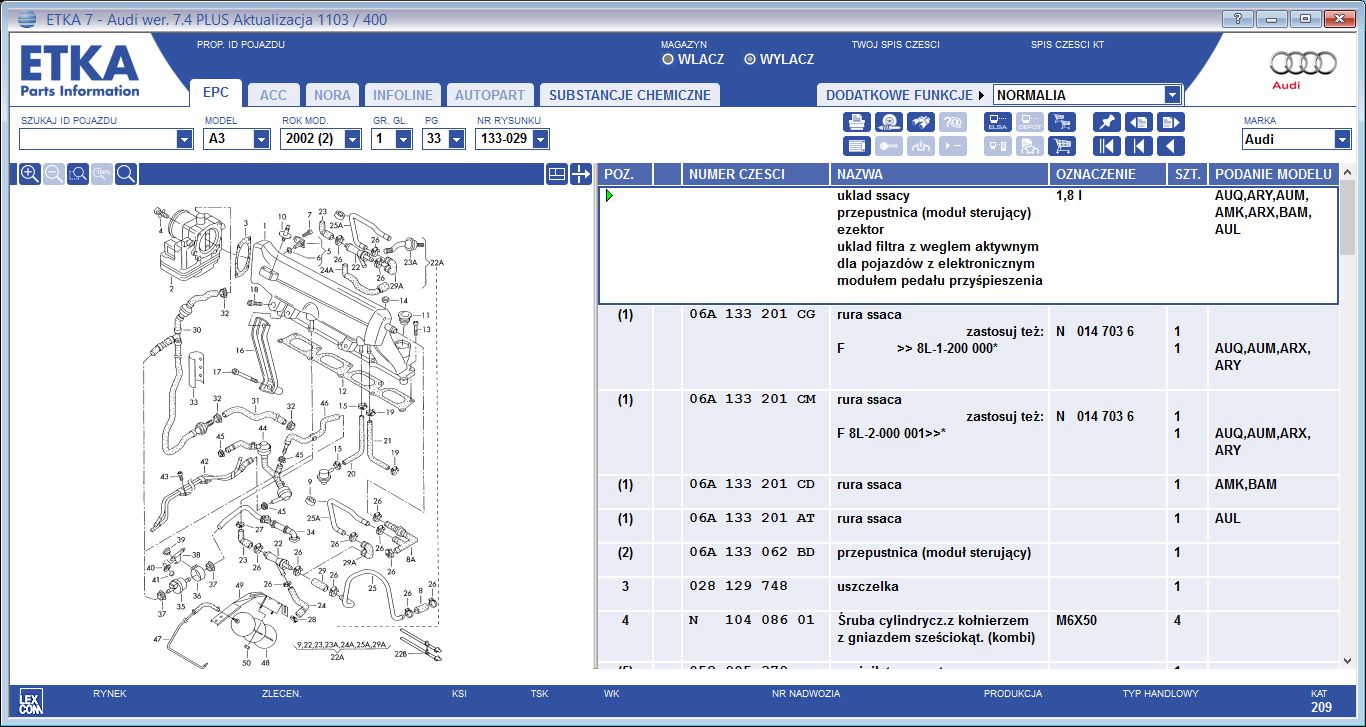Open the ROK MOD. dropdown 2002 (2)
Image resolution: width=1366 pixels, height=727 pixels.
click(x=352, y=140)
